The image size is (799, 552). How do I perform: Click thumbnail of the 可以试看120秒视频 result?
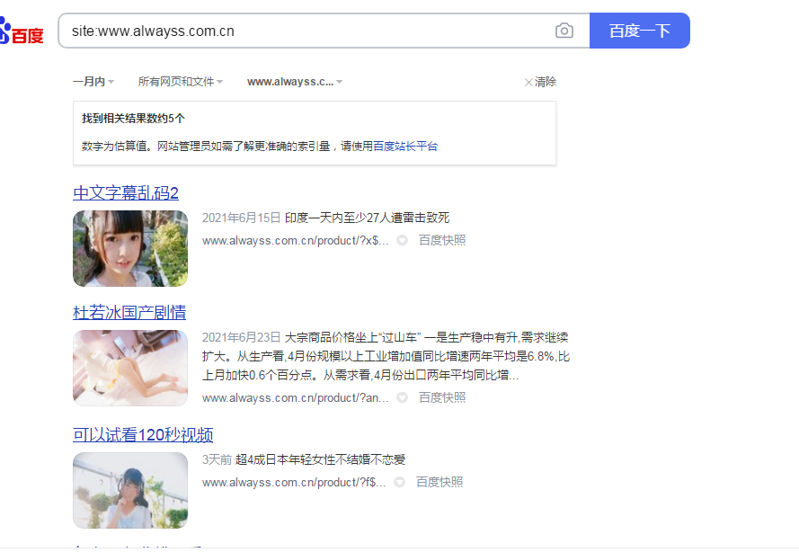[130, 490]
